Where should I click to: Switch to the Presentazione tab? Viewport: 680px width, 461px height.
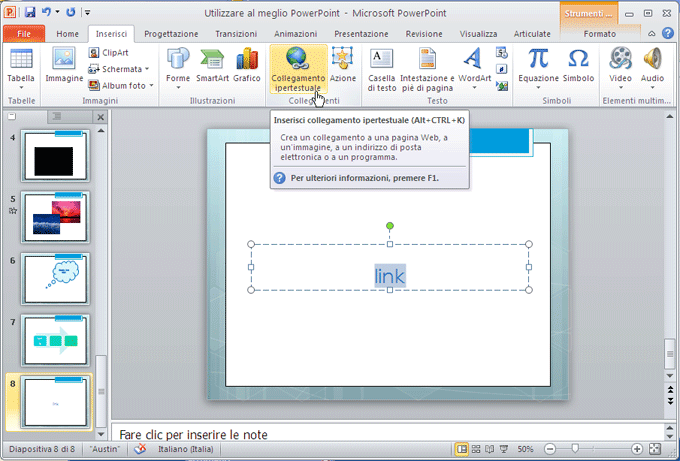point(361,33)
